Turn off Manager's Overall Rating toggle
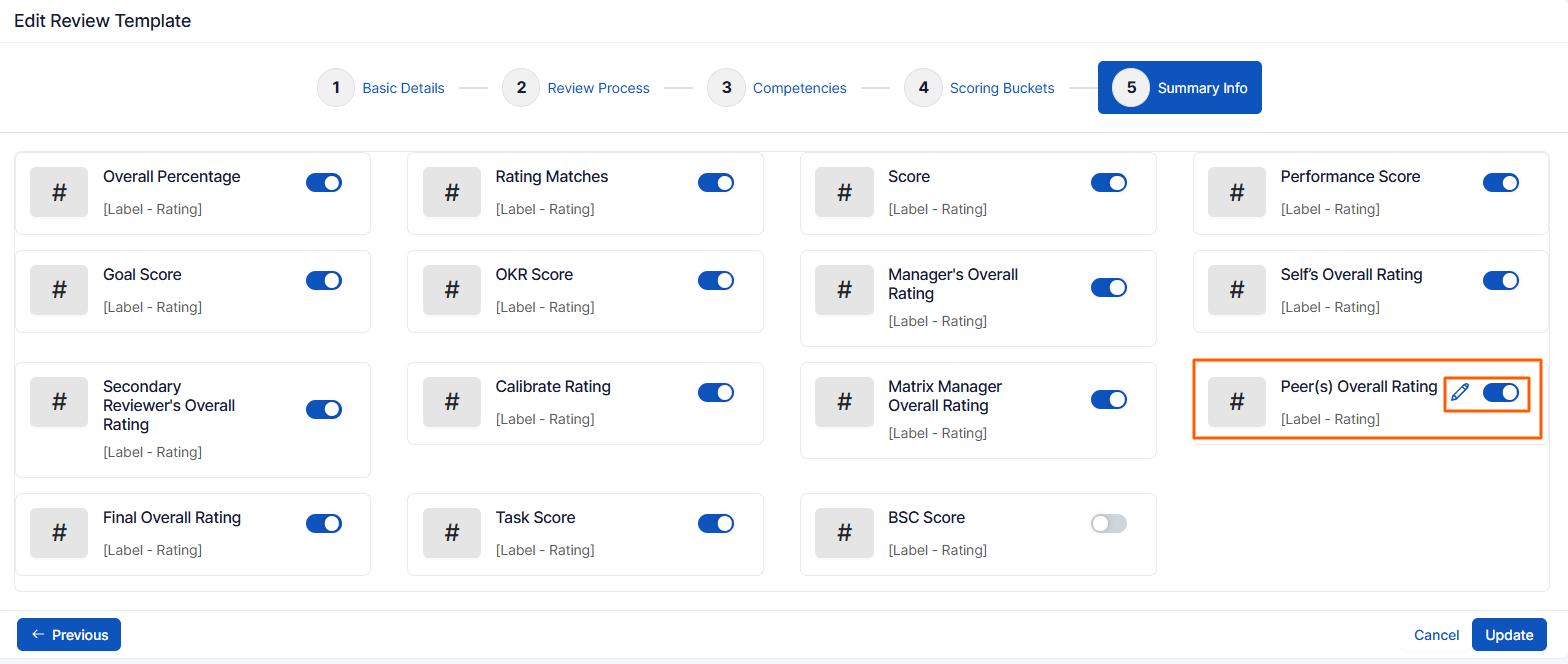The width and height of the screenshot is (1568, 664). click(1108, 288)
